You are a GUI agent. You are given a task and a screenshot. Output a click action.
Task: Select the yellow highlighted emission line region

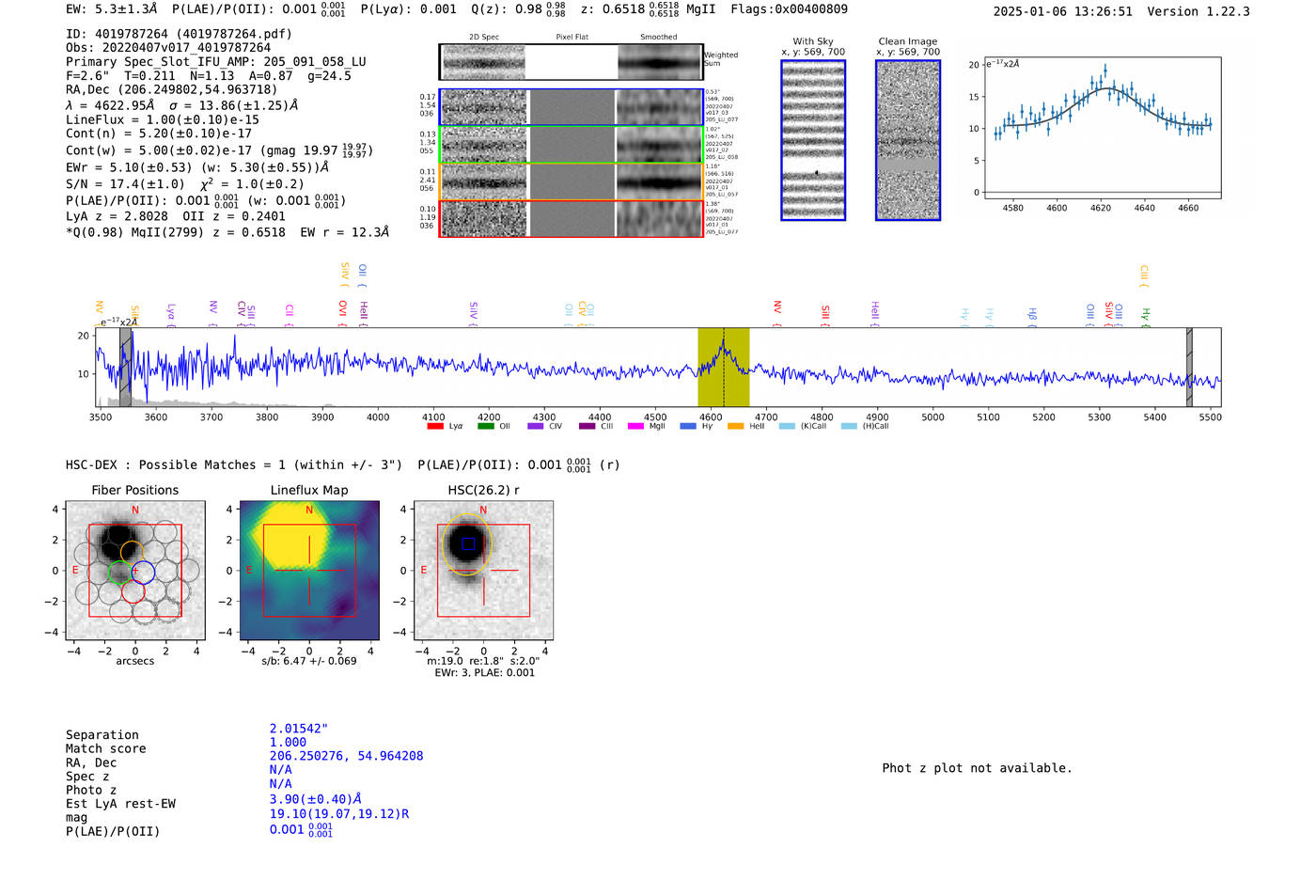point(723,367)
